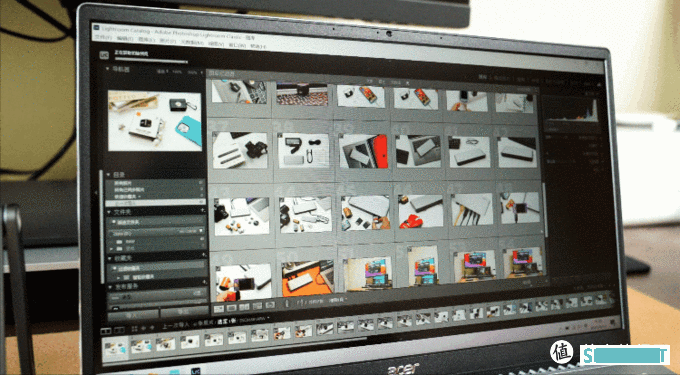Click the Lightroom Classic identity plate logo

[104, 55]
